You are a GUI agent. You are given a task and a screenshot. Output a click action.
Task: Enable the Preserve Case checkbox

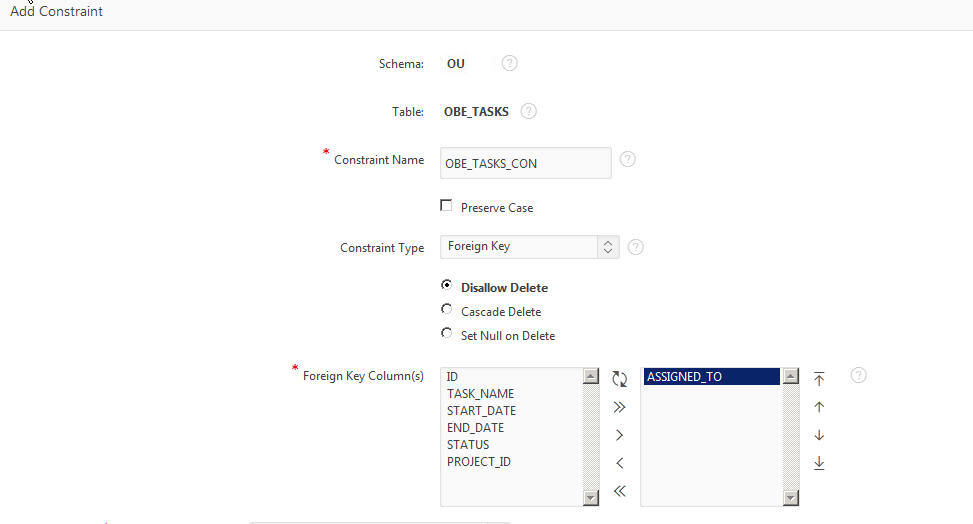[x=446, y=206]
